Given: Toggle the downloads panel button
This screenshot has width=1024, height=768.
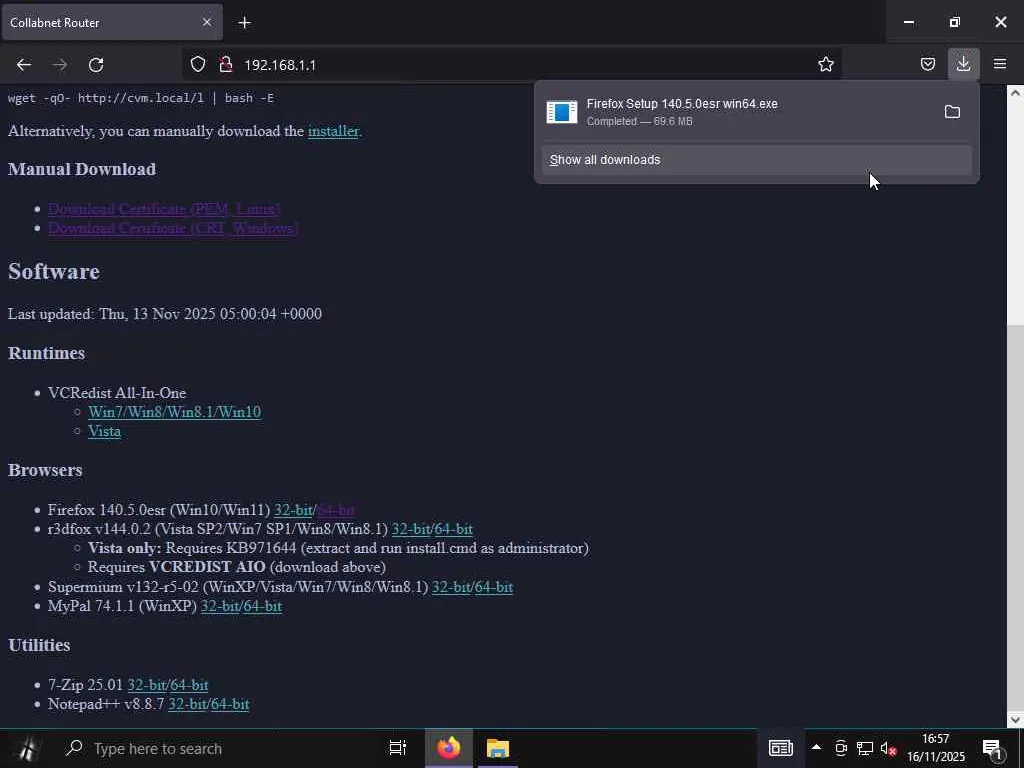Looking at the screenshot, I should [963, 64].
